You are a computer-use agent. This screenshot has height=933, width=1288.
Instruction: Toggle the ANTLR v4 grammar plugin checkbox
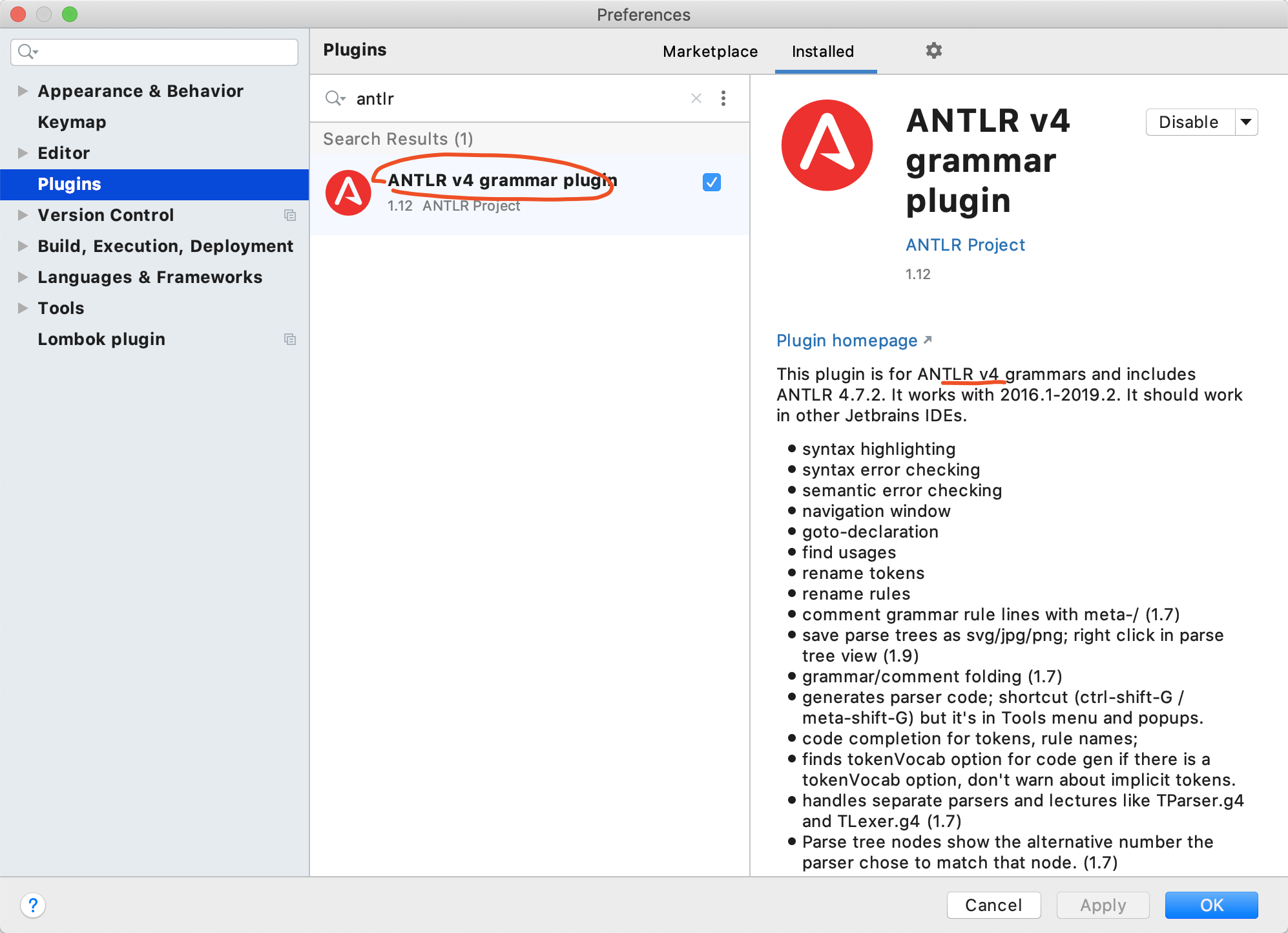(711, 182)
